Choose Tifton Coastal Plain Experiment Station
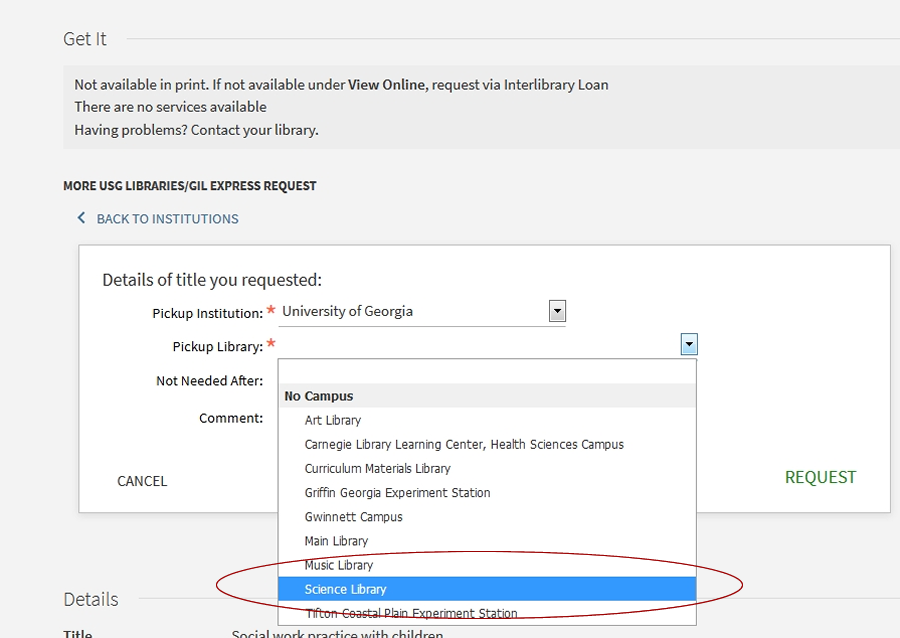The height and width of the screenshot is (638, 900). tap(411, 613)
